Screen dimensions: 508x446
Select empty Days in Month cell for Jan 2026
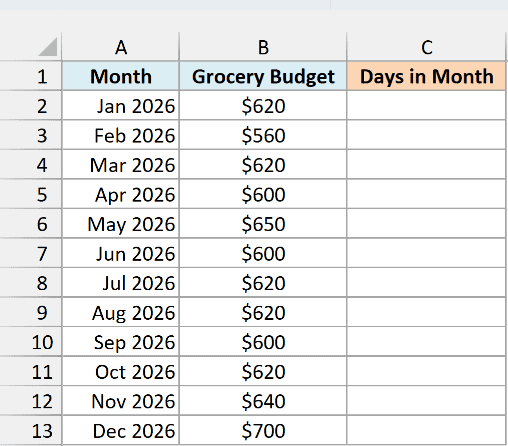(426, 106)
